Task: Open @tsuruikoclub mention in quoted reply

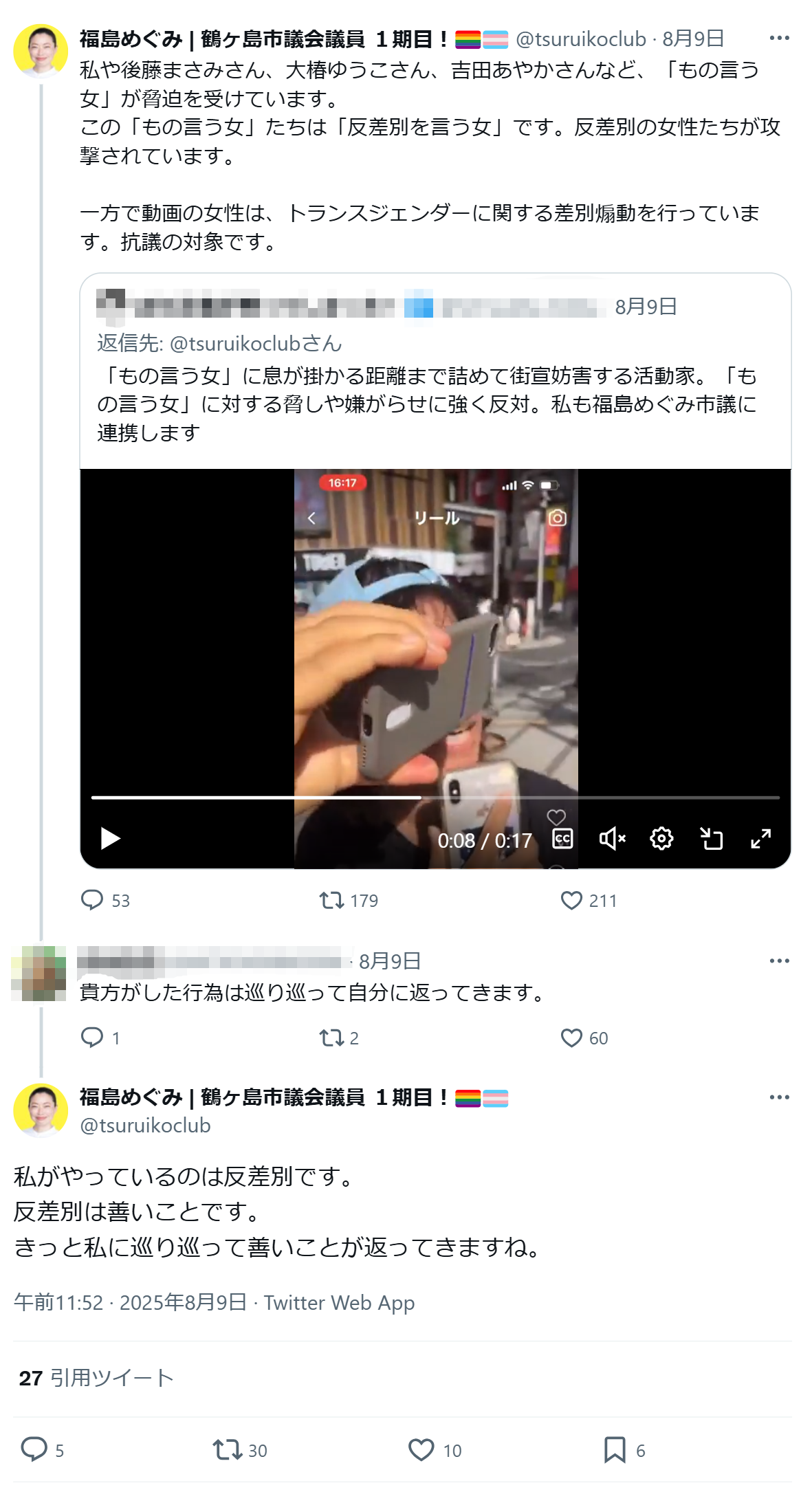Action: coord(255,343)
